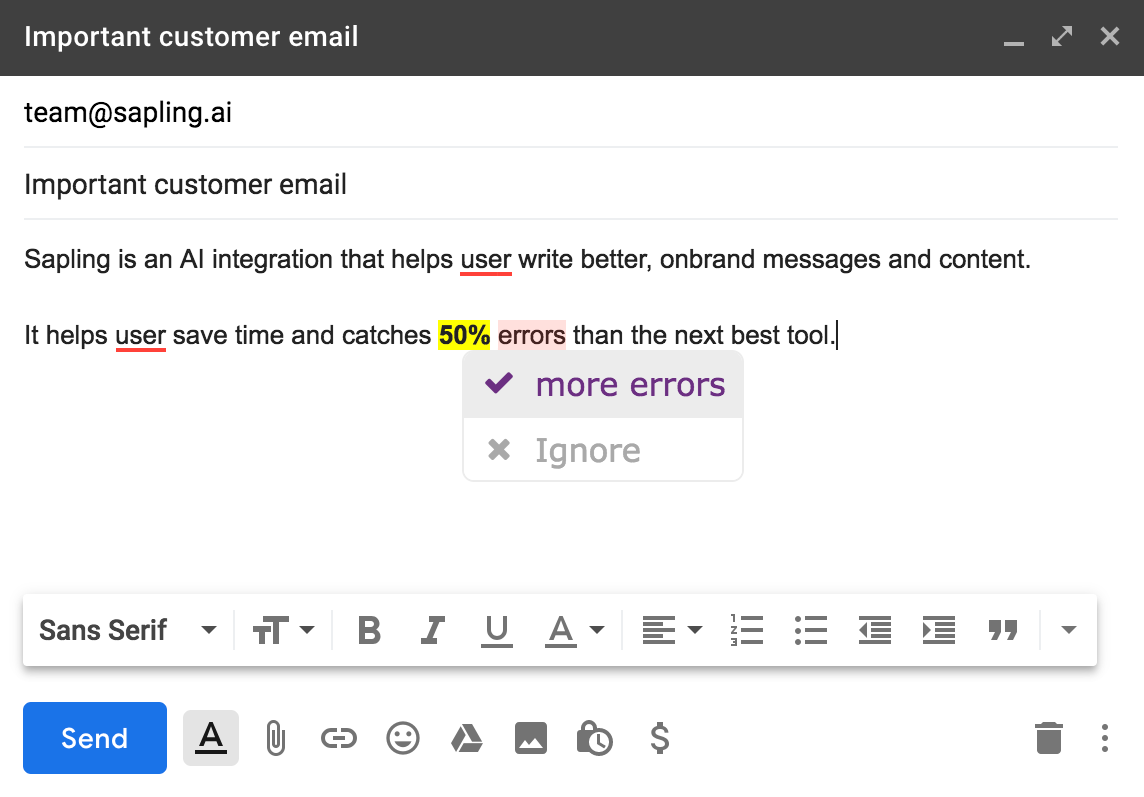Send the email with the Send button
The width and height of the screenshot is (1144, 797).
(95, 738)
